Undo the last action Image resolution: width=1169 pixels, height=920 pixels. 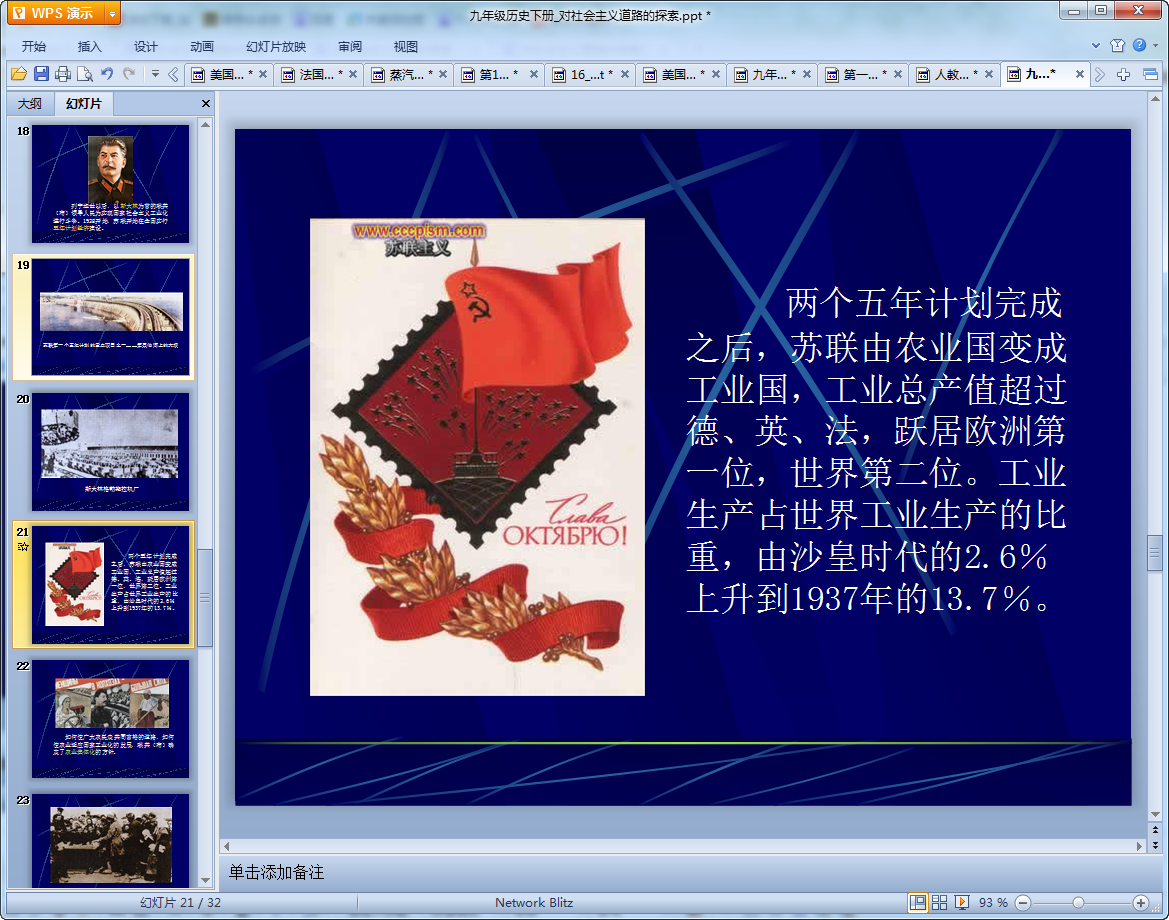(107, 74)
